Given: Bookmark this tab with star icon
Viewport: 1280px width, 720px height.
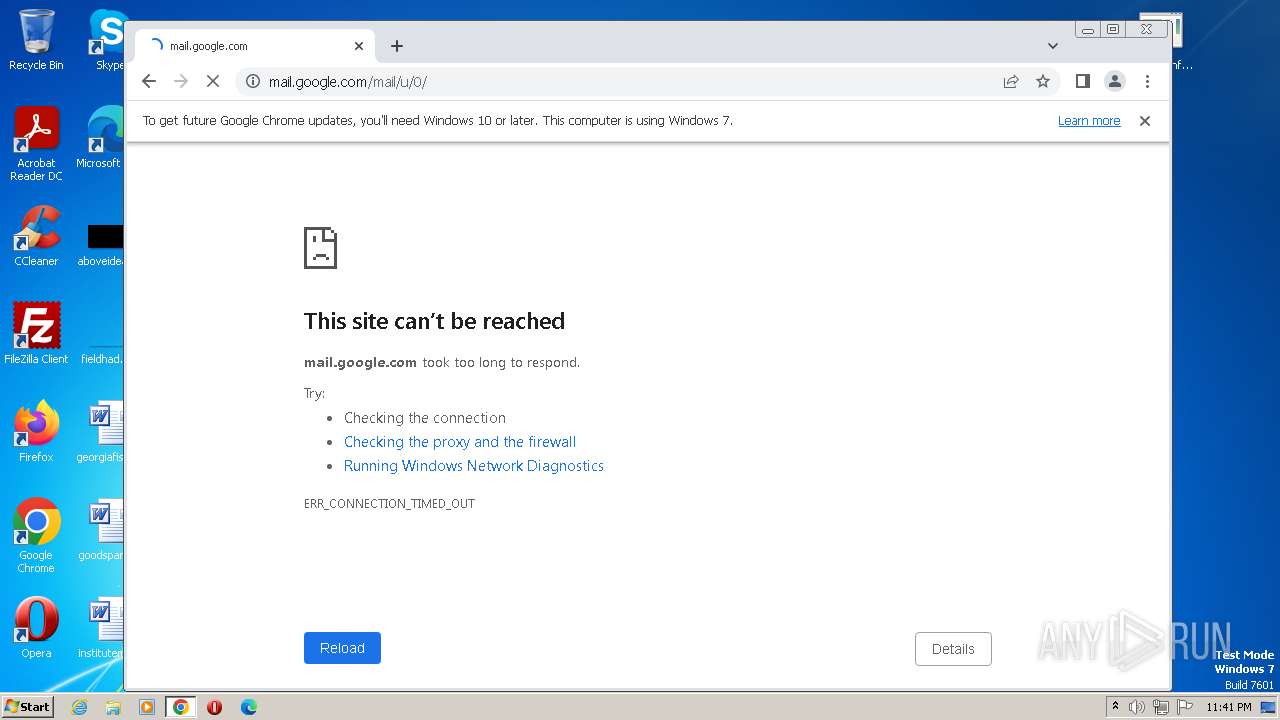Looking at the screenshot, I should [1043, 81].
